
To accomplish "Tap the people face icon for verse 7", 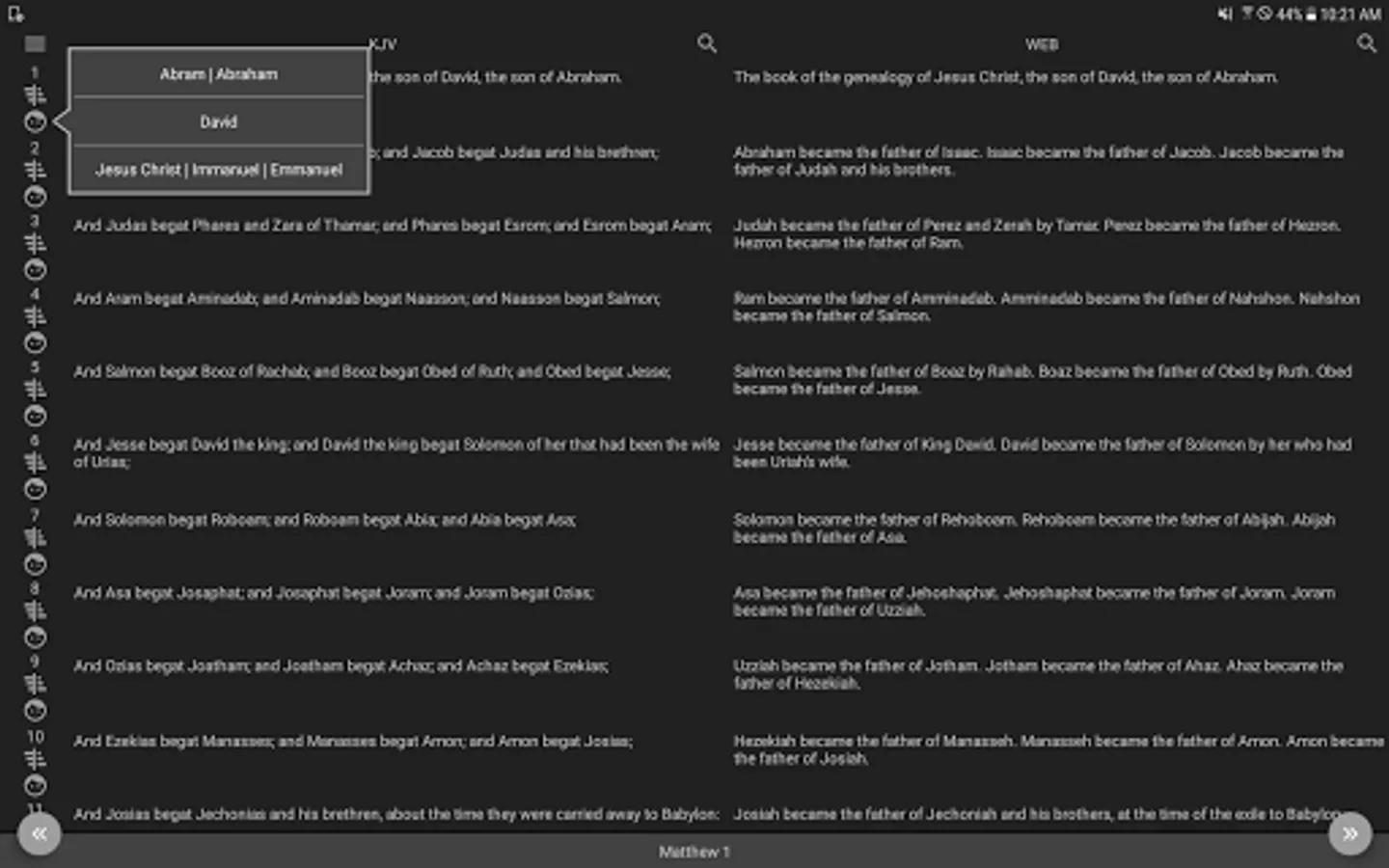I will tap(35, 564).
